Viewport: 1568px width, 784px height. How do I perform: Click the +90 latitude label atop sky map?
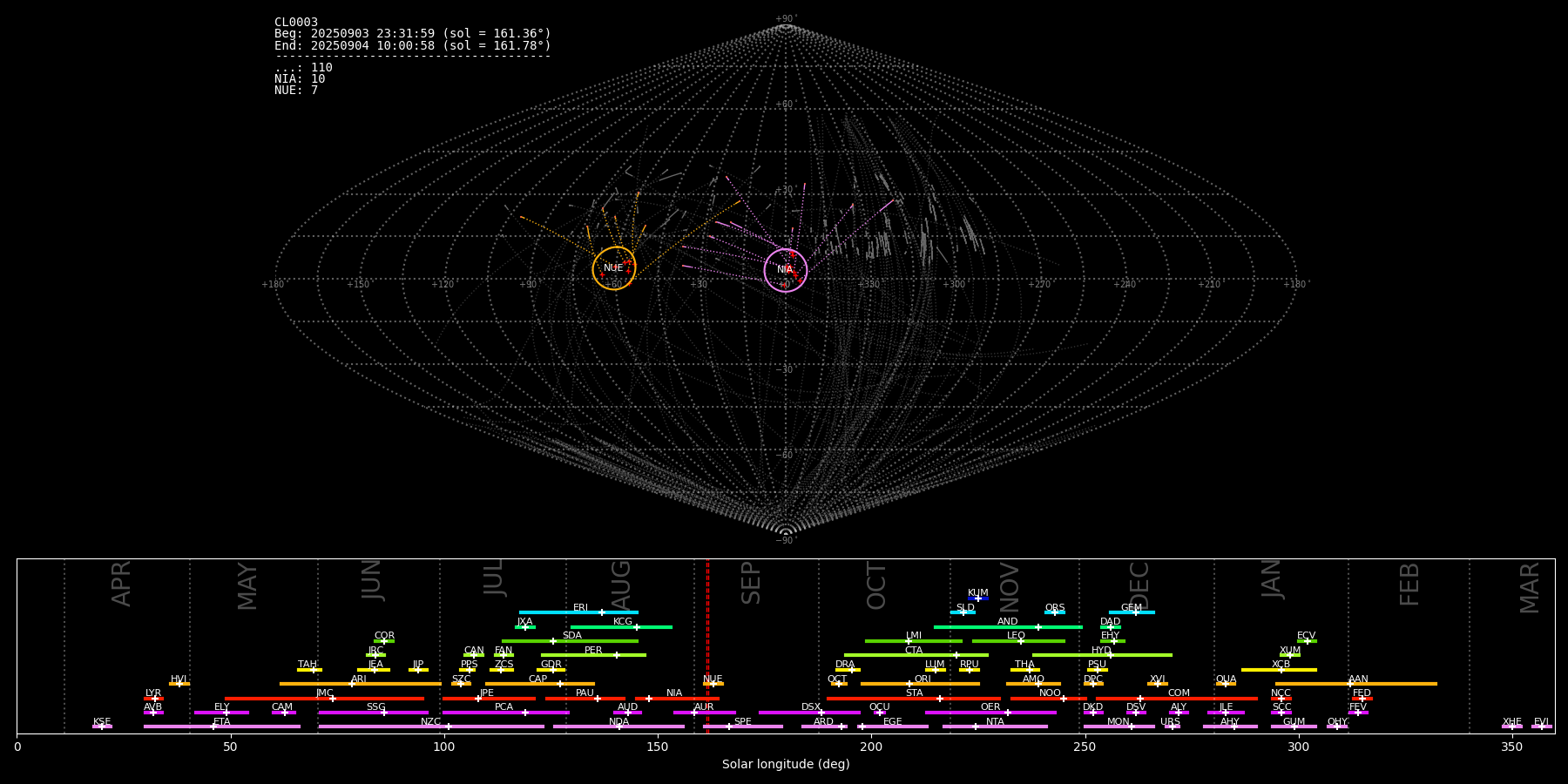[x=786, y=19]
